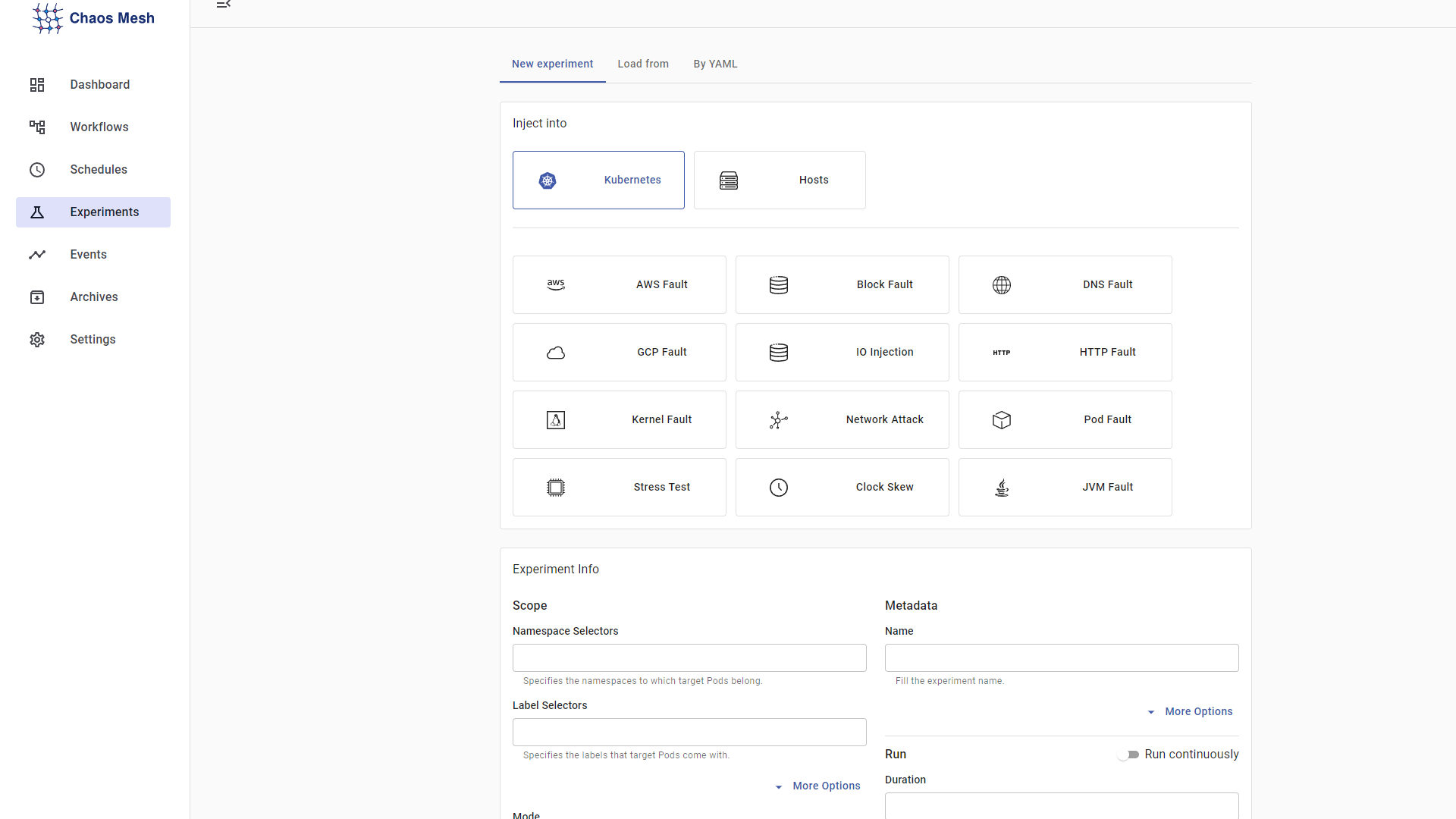The image size is (1456, 819).
Task: Open the Namespace Selectors dropdown field
Action: click(x=689, y=658)
